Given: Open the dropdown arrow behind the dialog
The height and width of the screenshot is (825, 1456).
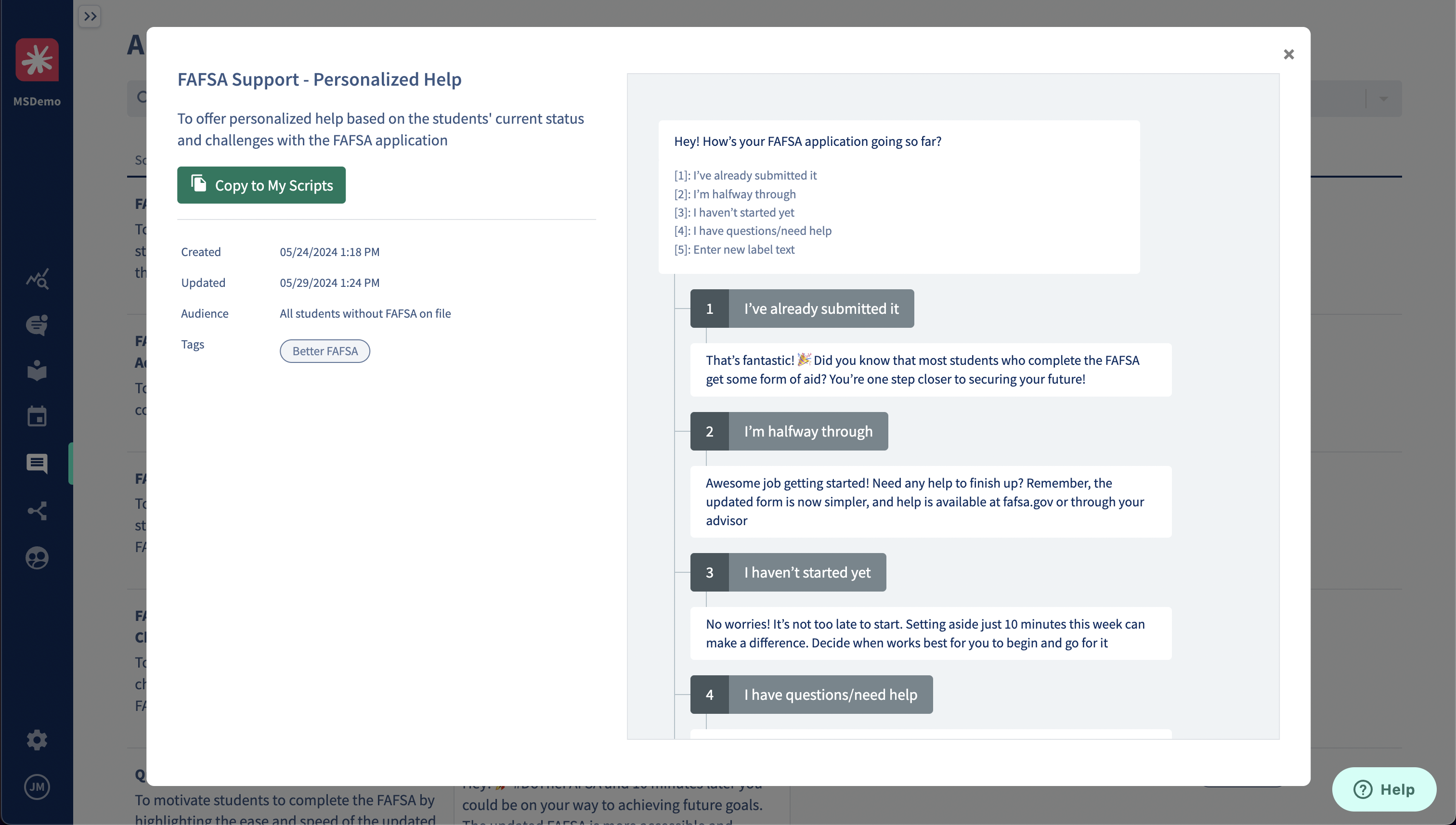Looking at the screenshot, I should (x=1383, y=99).
